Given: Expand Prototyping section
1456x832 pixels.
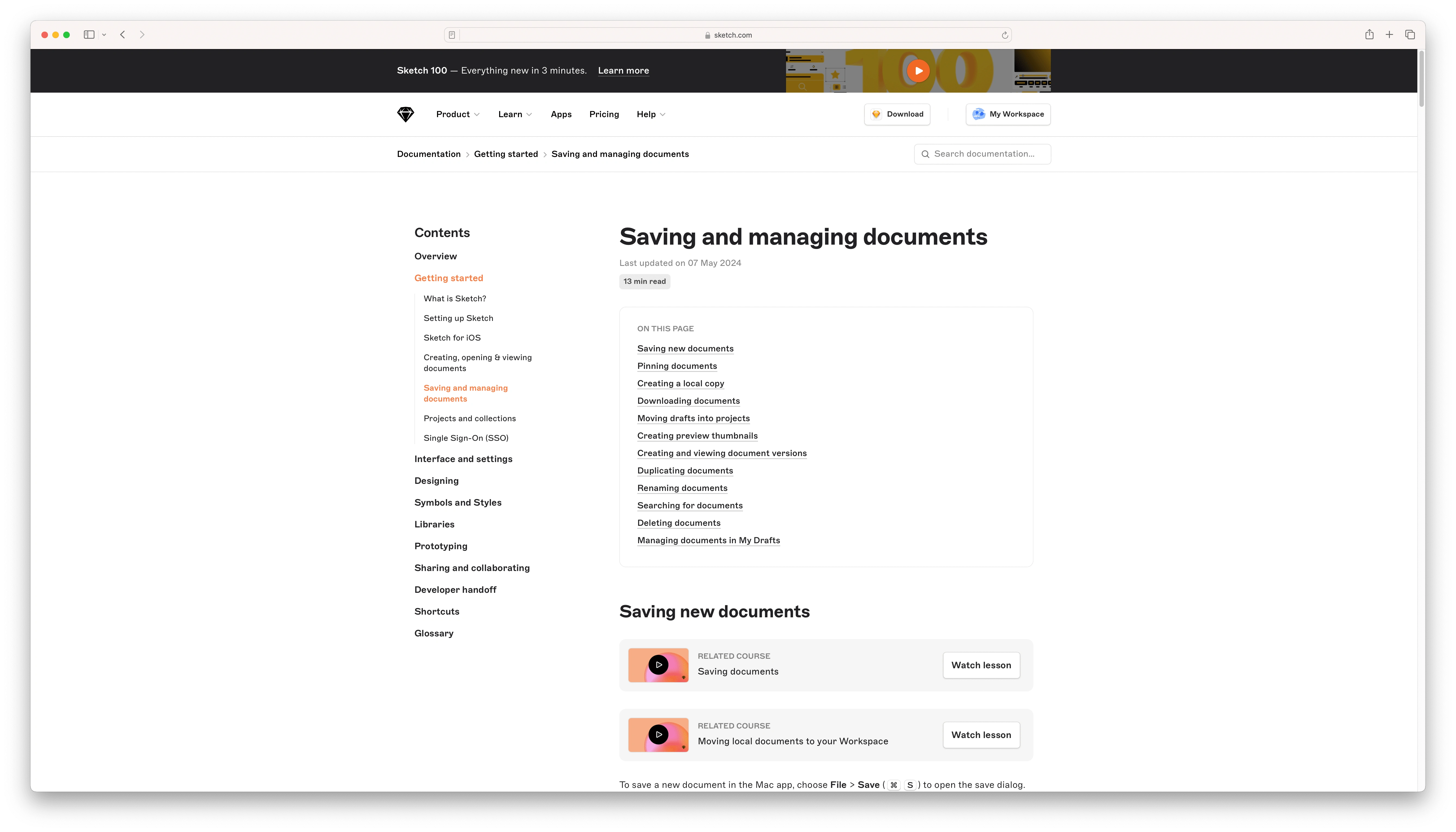Looking at the screenshot, I should [x=441, y=546].
